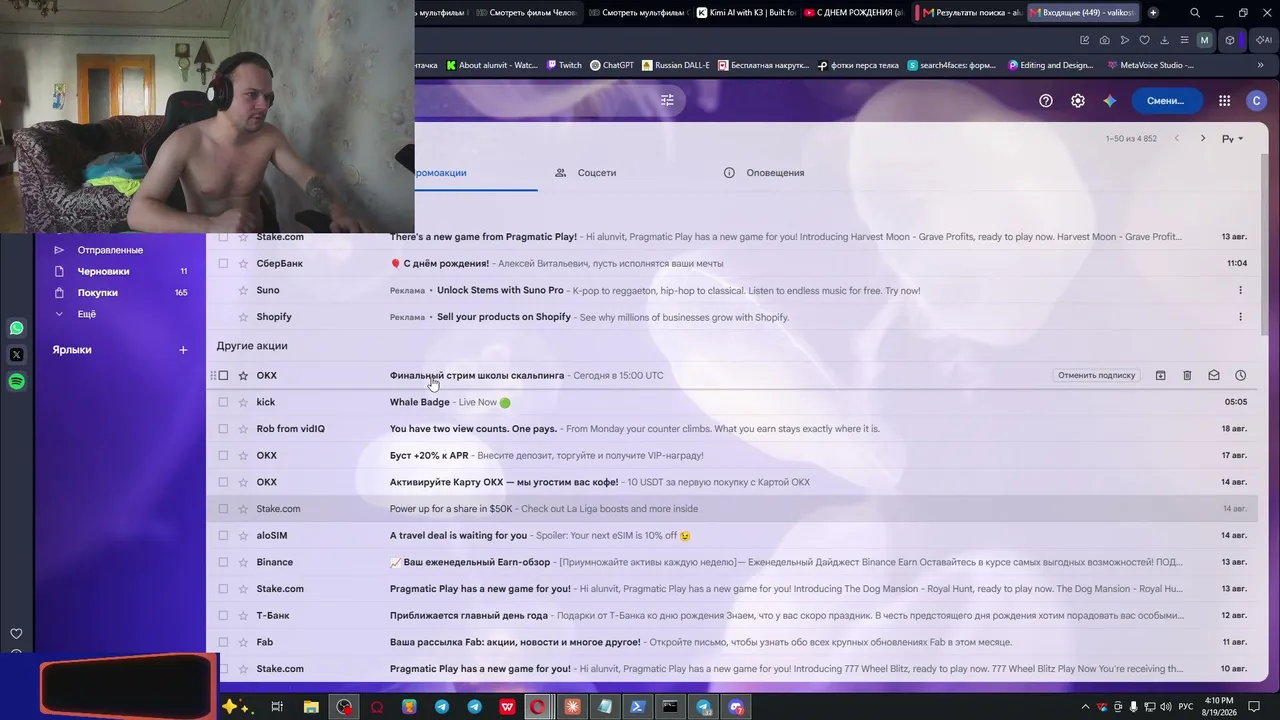Image resolution: width=1280 pixels, height=720 pixels.
Task: Check the Binance email checkbox
Action: tap(223, 562)
